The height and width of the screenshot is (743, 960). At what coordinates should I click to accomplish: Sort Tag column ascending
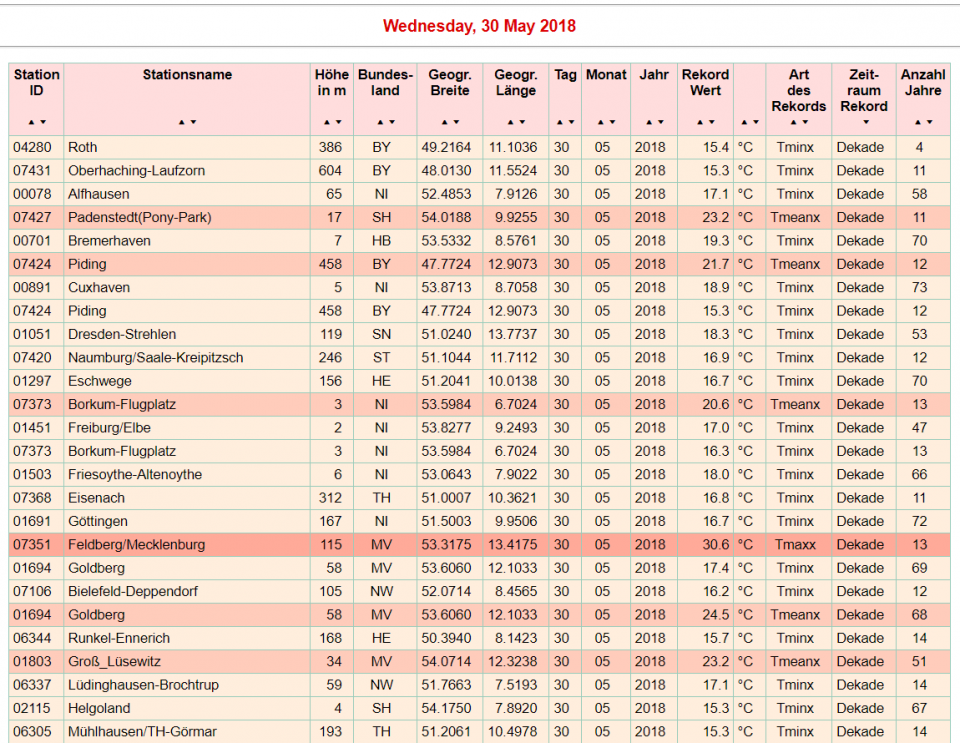561,122
